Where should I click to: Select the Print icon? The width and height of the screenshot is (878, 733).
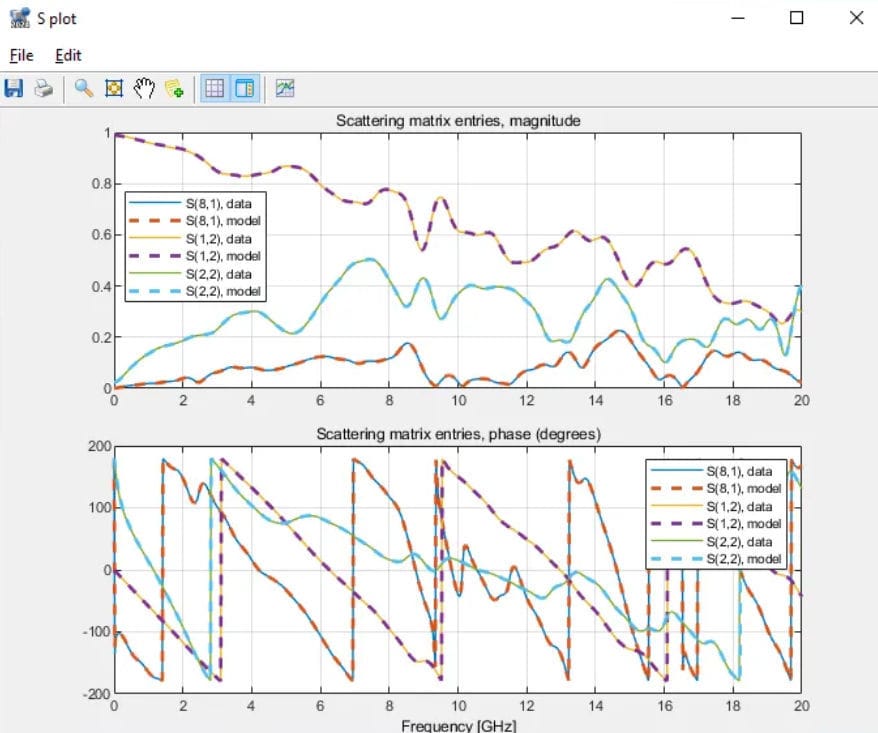click(x=43, y=88)
